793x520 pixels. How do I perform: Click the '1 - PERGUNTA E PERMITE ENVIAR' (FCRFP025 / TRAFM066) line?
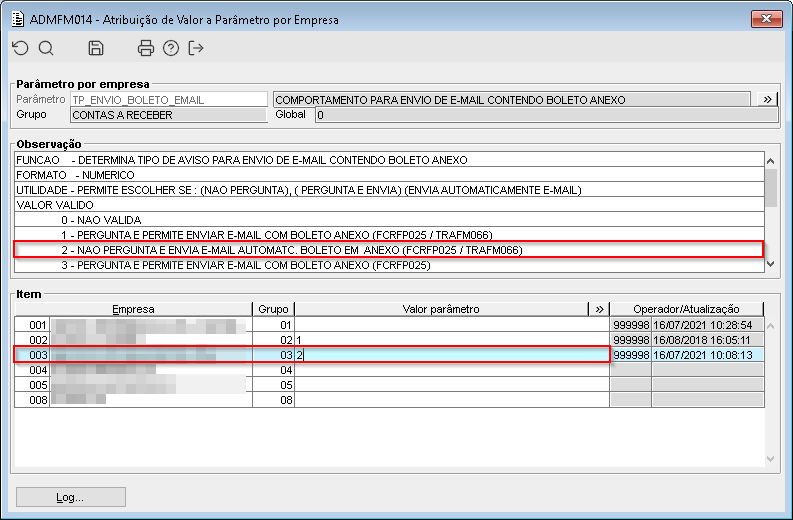point(389,235)
